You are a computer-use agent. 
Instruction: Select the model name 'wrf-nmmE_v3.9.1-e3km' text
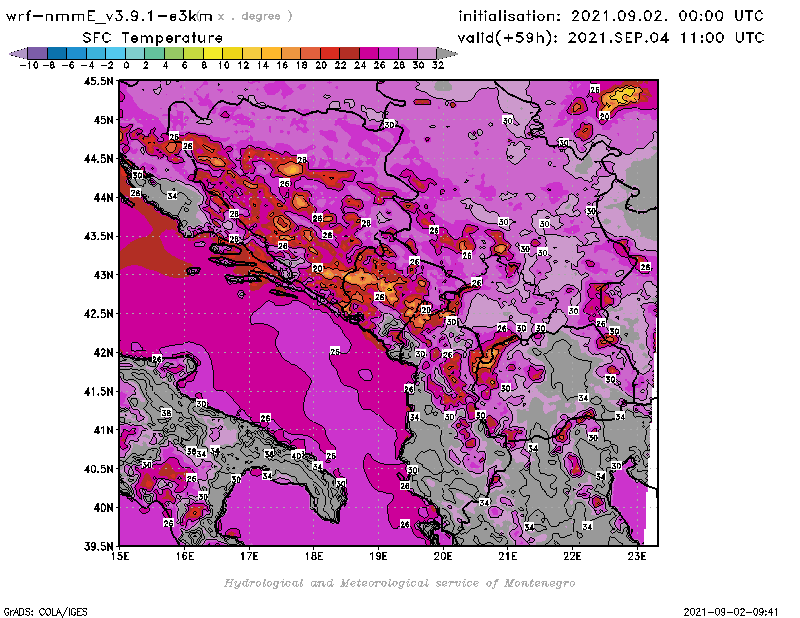[109, 16]
